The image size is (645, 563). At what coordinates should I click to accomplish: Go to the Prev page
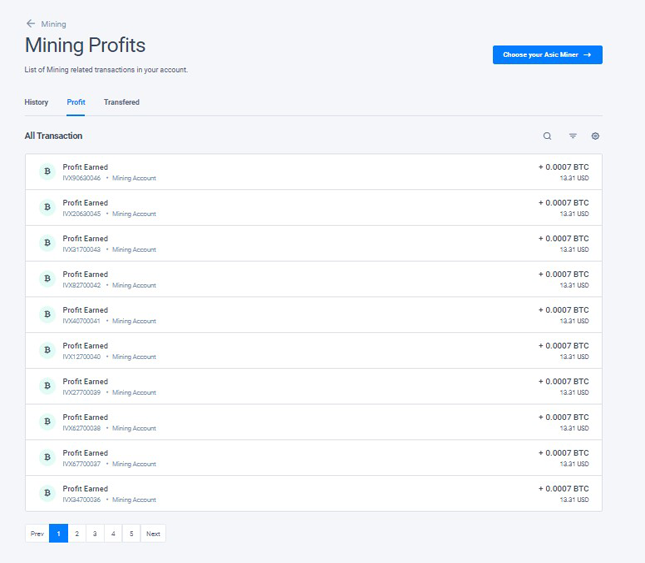[x=37, y=534]
